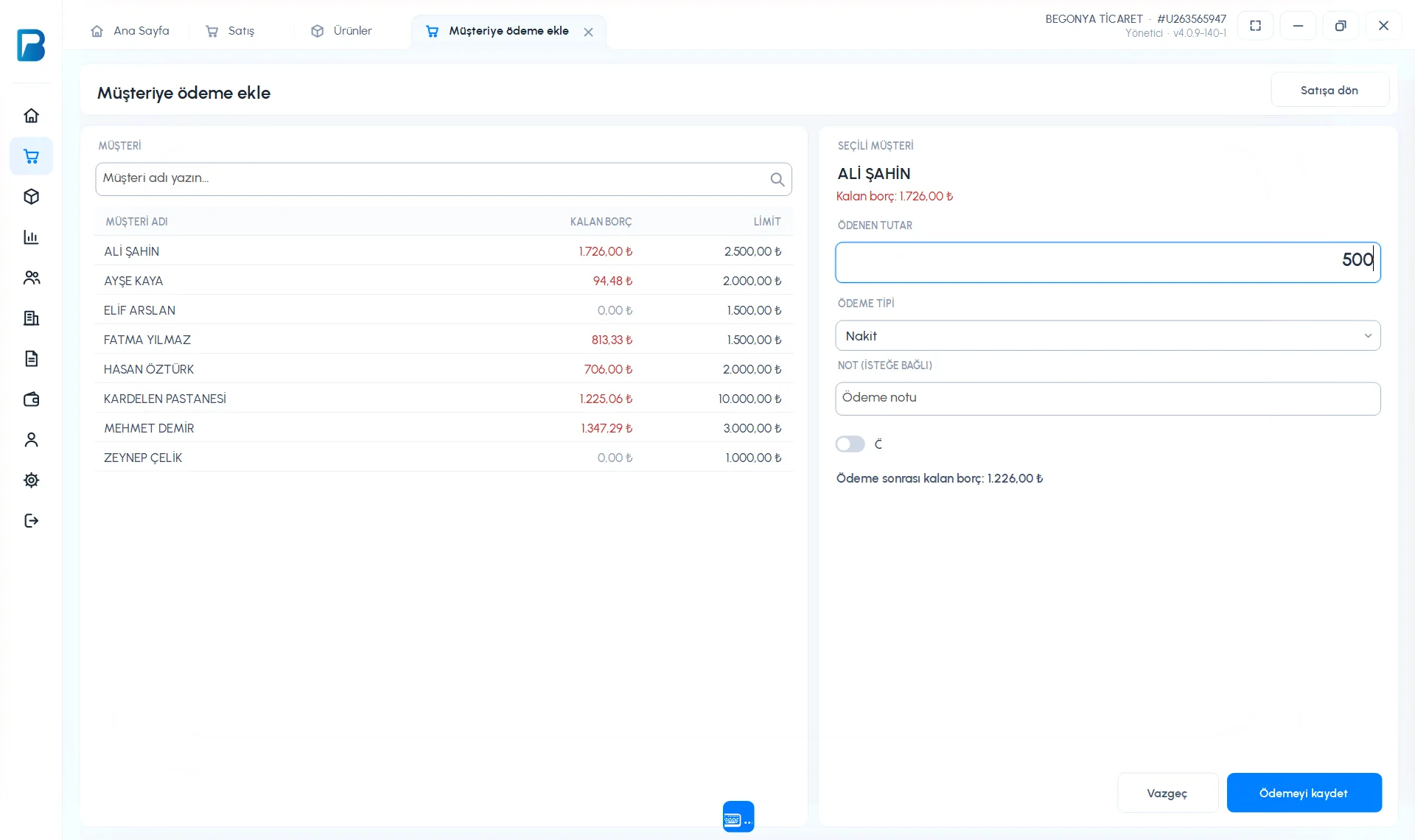This screenshot has width=1415, height=840.
Task: Click the search magnifier icon
Action: point(777,179)
